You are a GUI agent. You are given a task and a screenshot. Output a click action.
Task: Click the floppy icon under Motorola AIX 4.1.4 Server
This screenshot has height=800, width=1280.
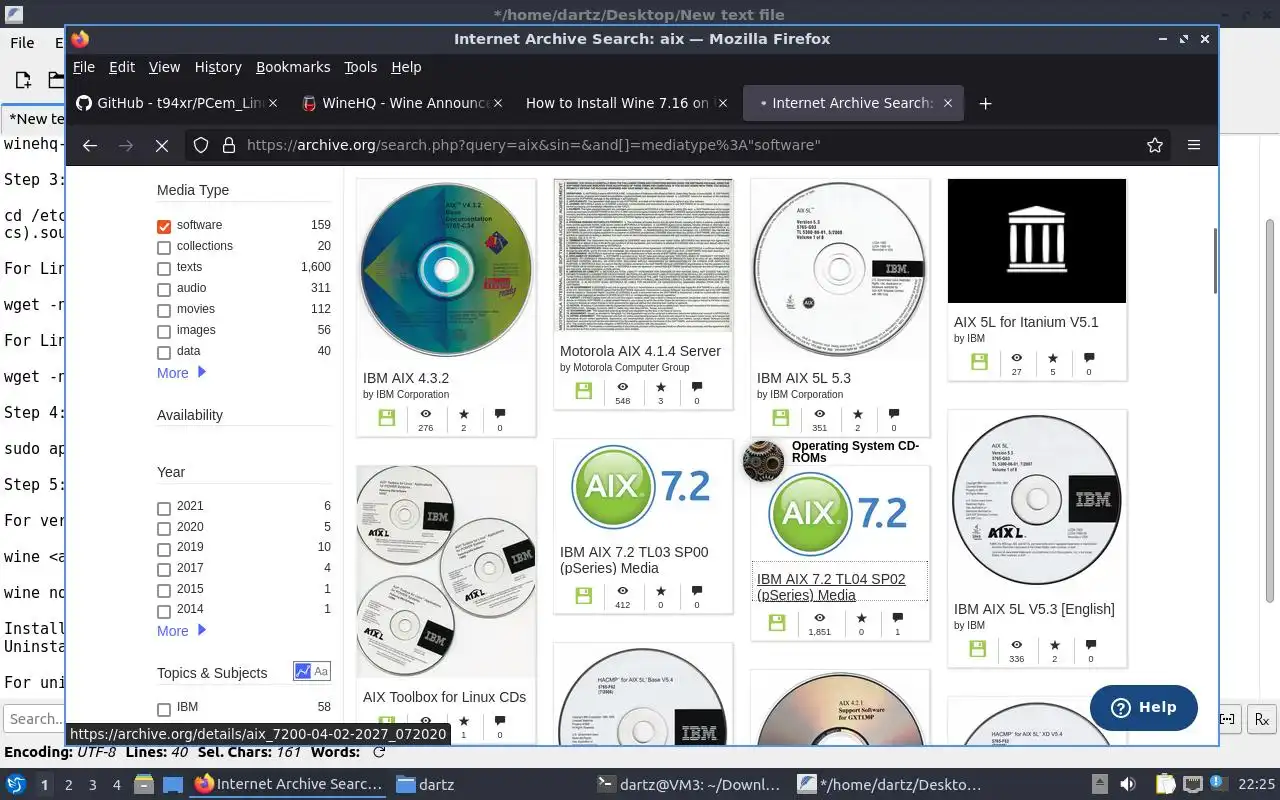click(x=584, y=391)
